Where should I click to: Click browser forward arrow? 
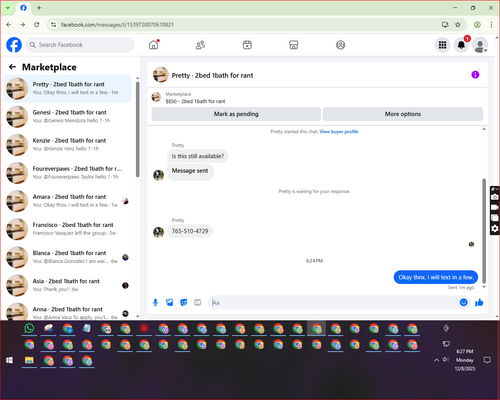22,25
